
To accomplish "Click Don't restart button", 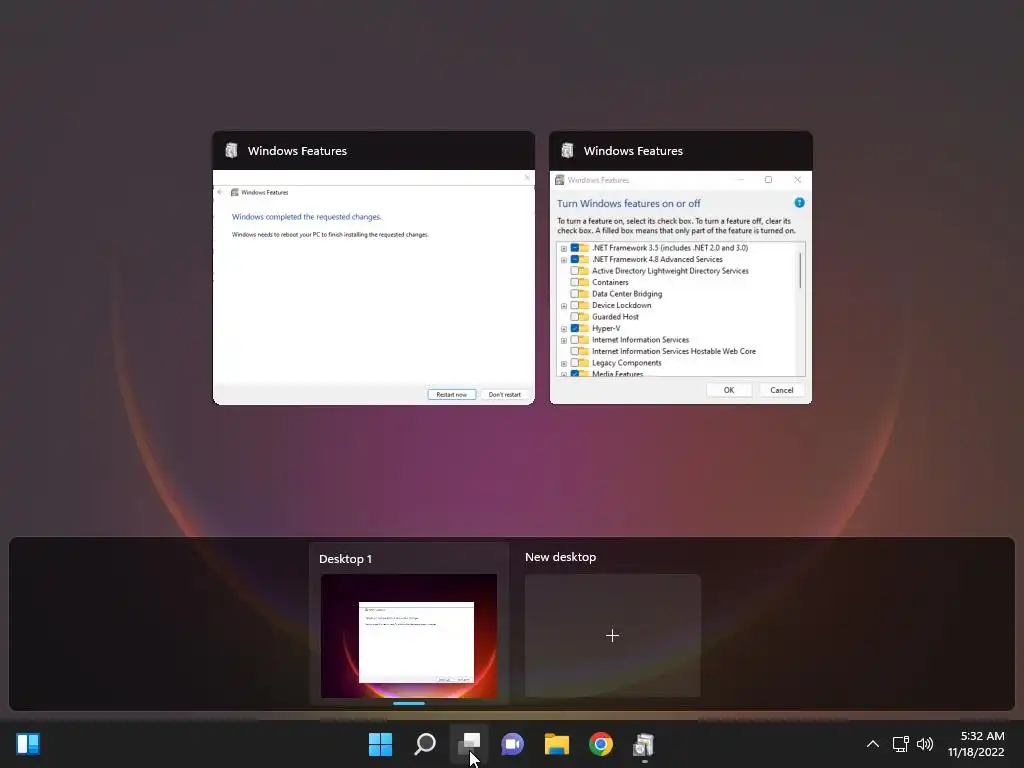I will click(x=504, y=394).
